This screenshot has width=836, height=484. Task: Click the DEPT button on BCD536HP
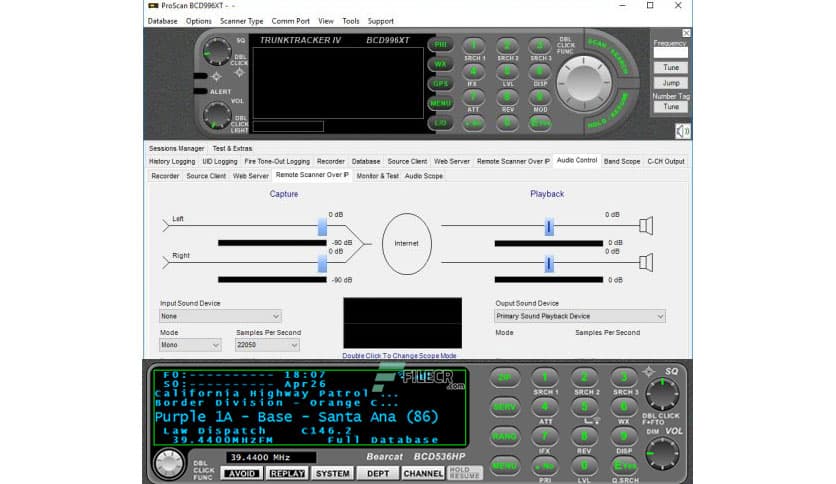tap(378, 473)
